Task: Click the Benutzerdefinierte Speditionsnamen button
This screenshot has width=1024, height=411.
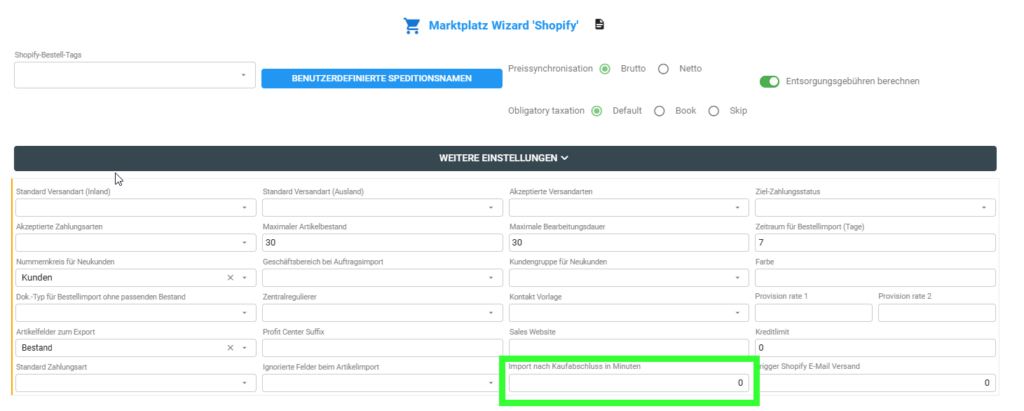Action: [382, 78]
